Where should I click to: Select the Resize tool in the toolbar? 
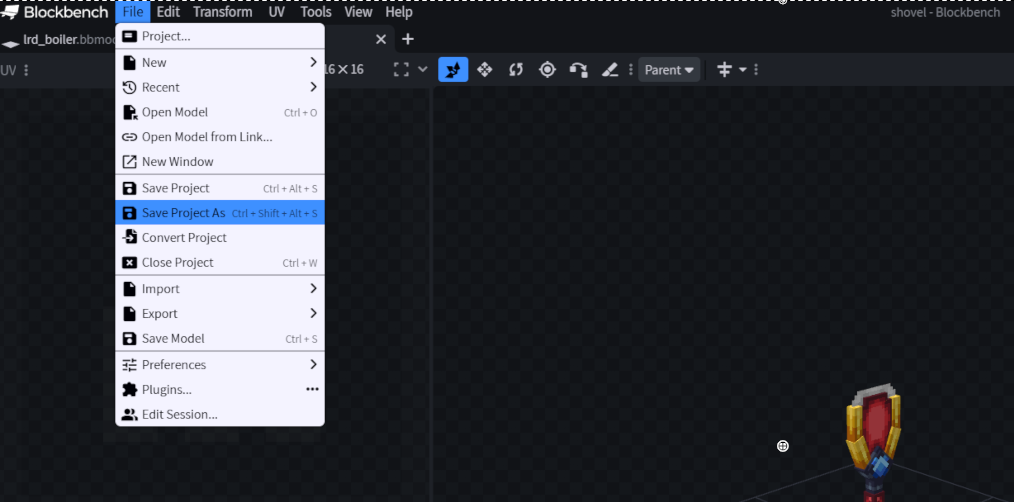pos(484,70)
